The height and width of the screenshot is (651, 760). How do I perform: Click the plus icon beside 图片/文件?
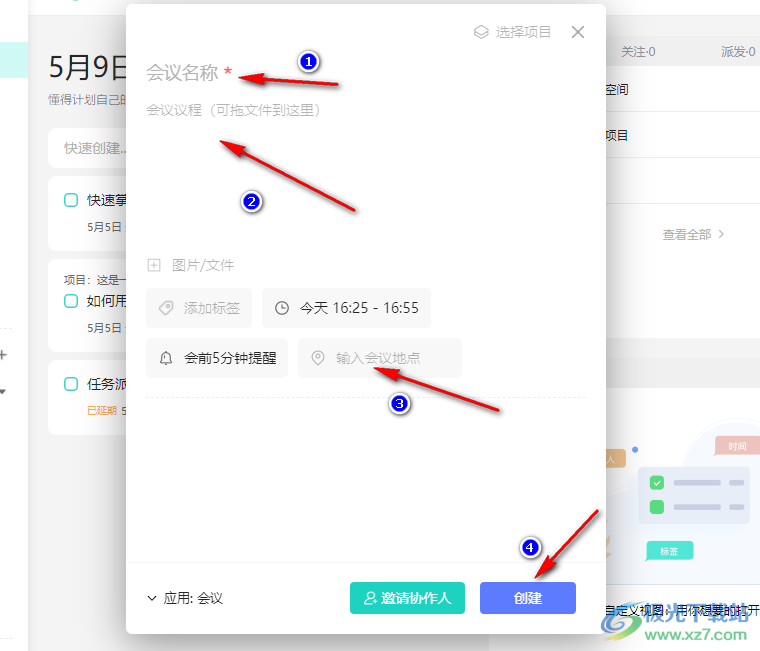click(154, 265)
